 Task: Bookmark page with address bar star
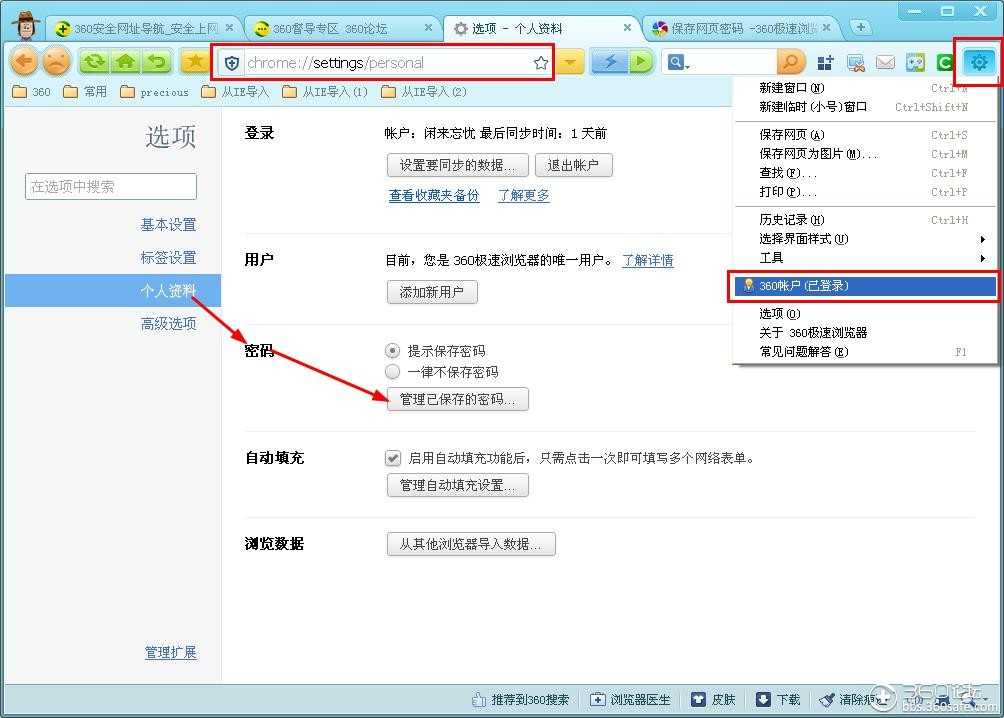pyautogui.click(x=540, y=63)
